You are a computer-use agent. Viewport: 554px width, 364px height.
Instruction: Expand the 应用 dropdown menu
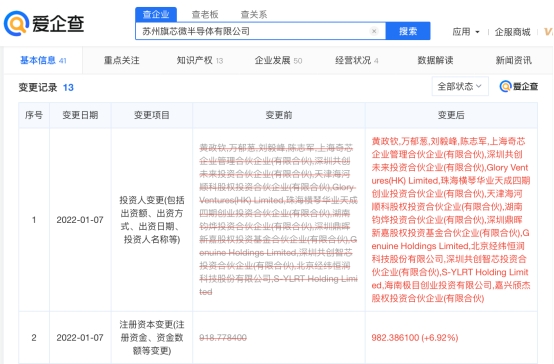(x=466, y=32)
